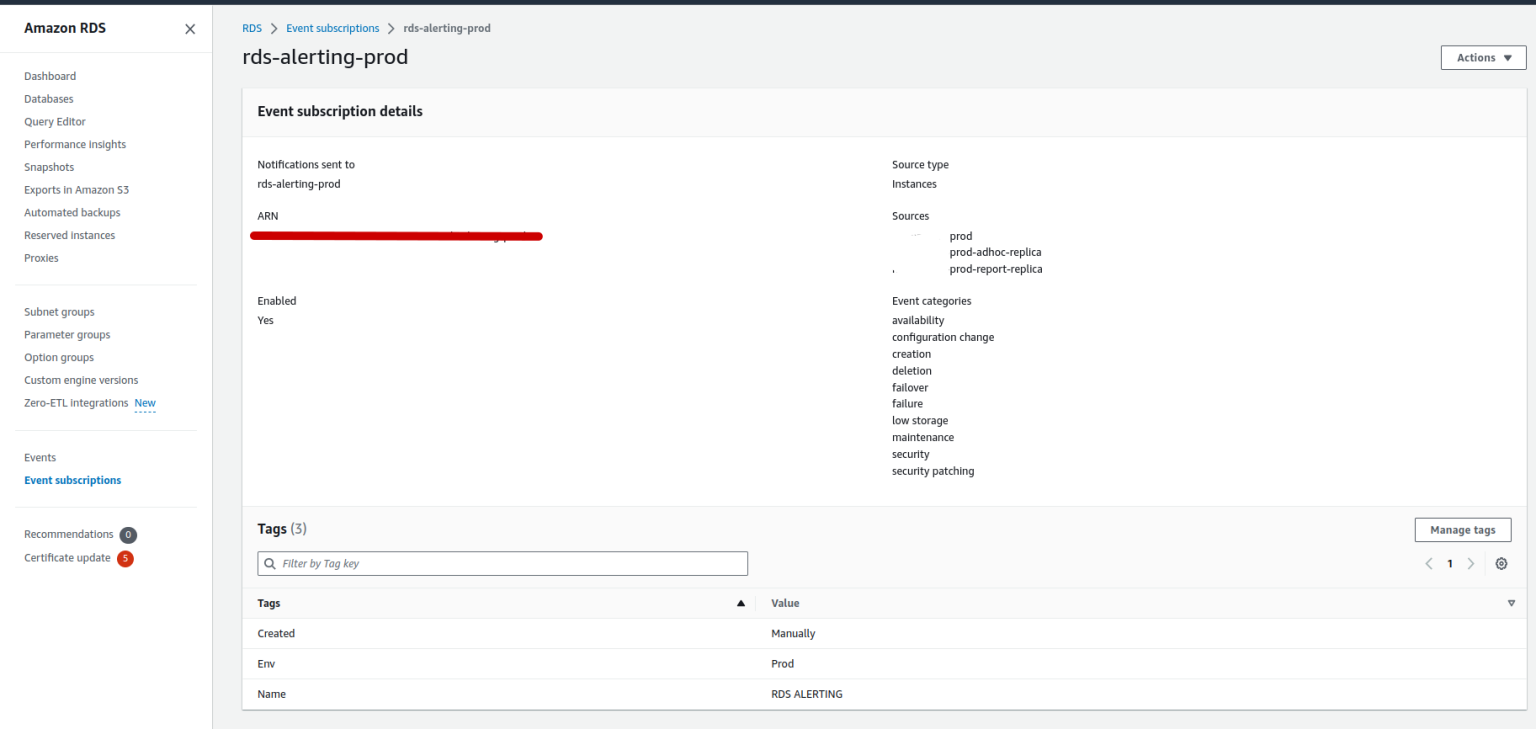This screenshot has height=729, width=1536.
Task: Click the Certificate update red badge
Action: pos(125,559)
